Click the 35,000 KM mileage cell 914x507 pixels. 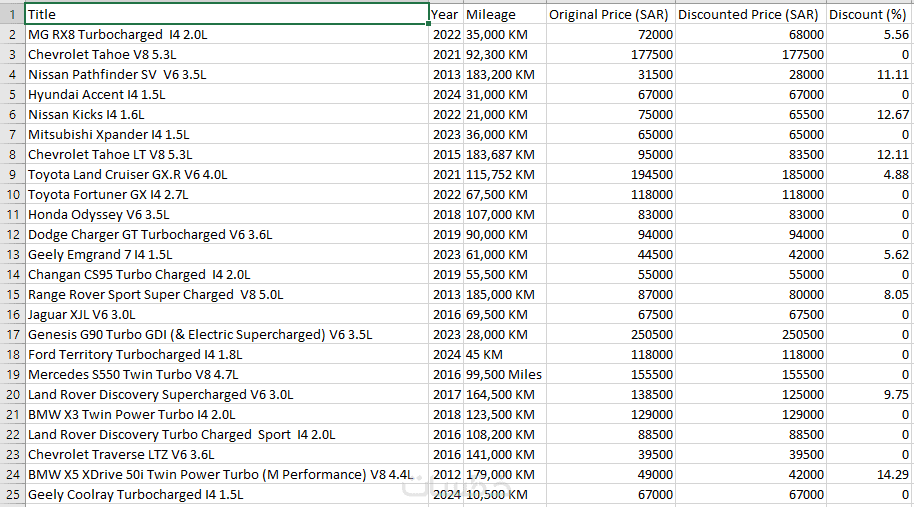(505, 34)
